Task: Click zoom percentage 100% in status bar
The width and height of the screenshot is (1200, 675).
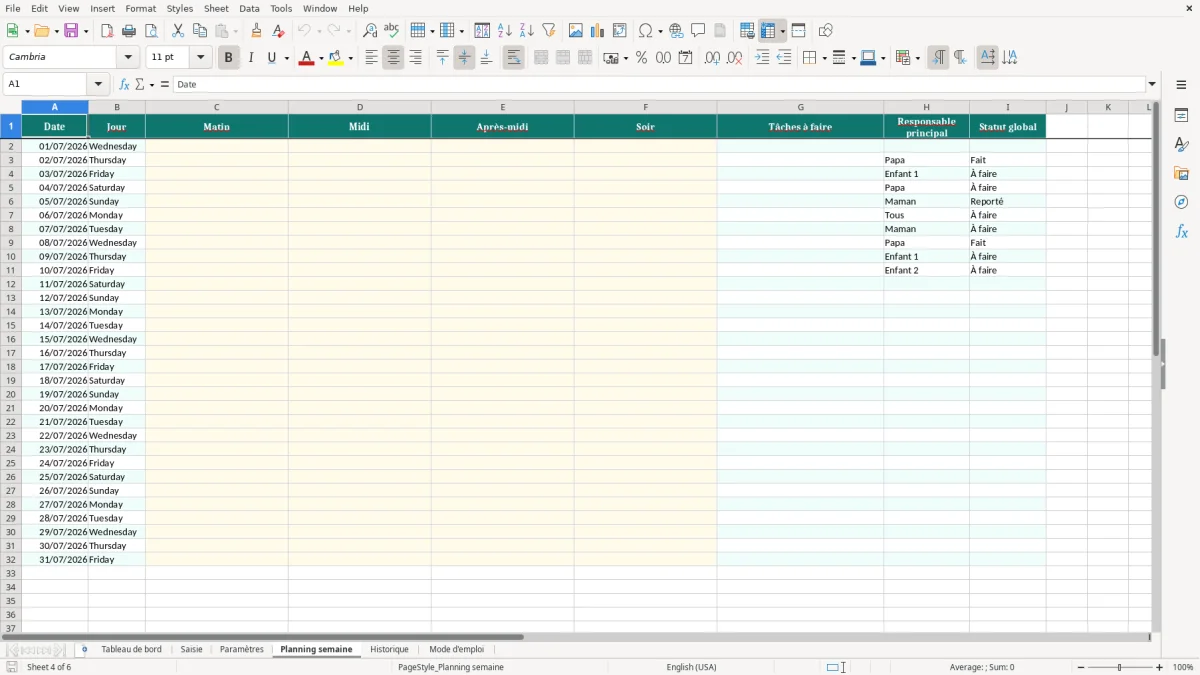Action: coord(1183,667)
